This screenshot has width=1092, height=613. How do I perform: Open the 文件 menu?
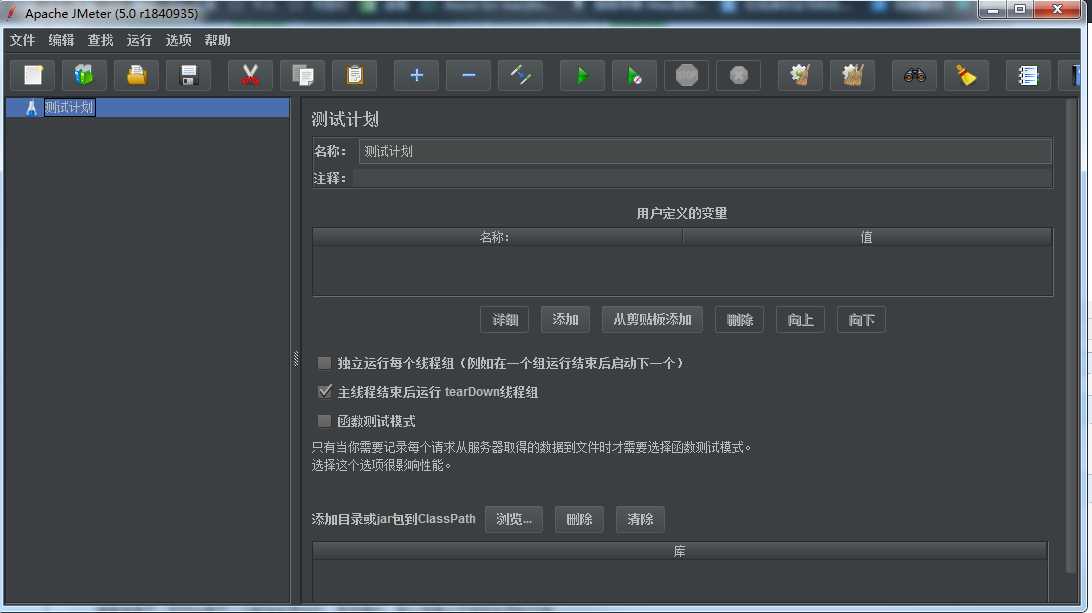pos(22,40)
